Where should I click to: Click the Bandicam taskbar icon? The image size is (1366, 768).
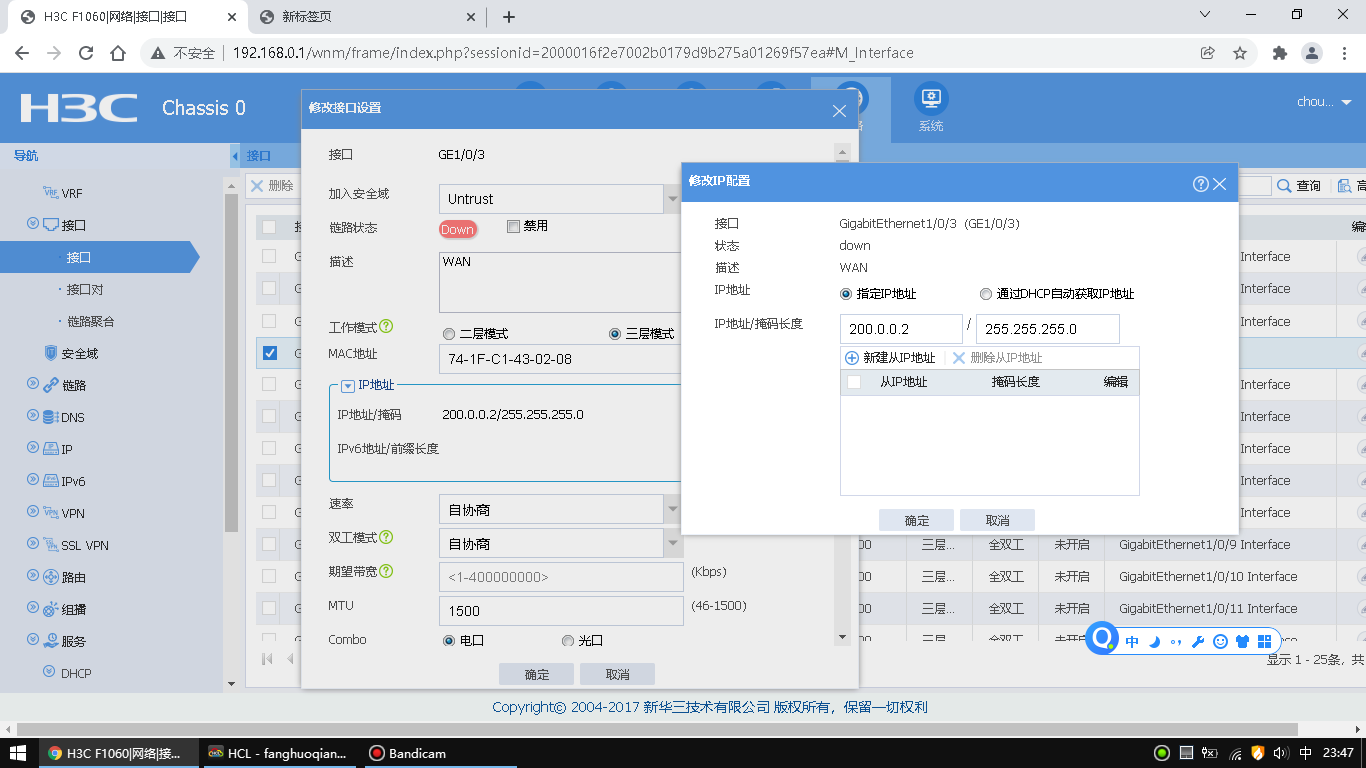click(407, 753)
